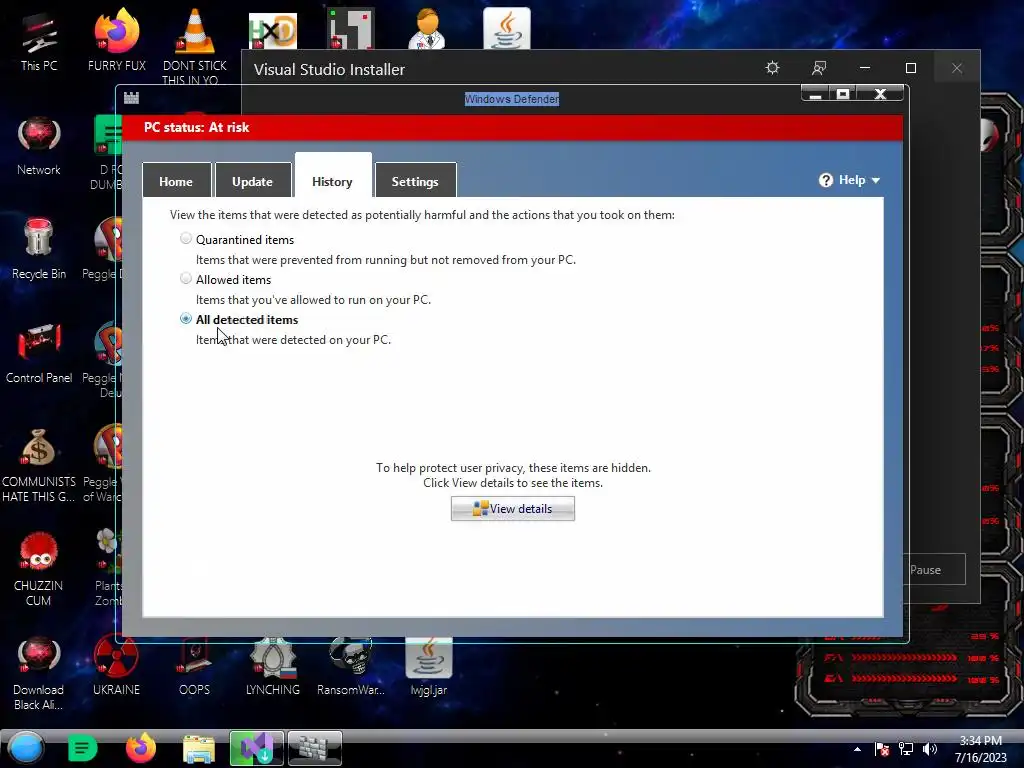Click the Start orb on taskbar
This screenshot has width=1024, height=768.
26,748
